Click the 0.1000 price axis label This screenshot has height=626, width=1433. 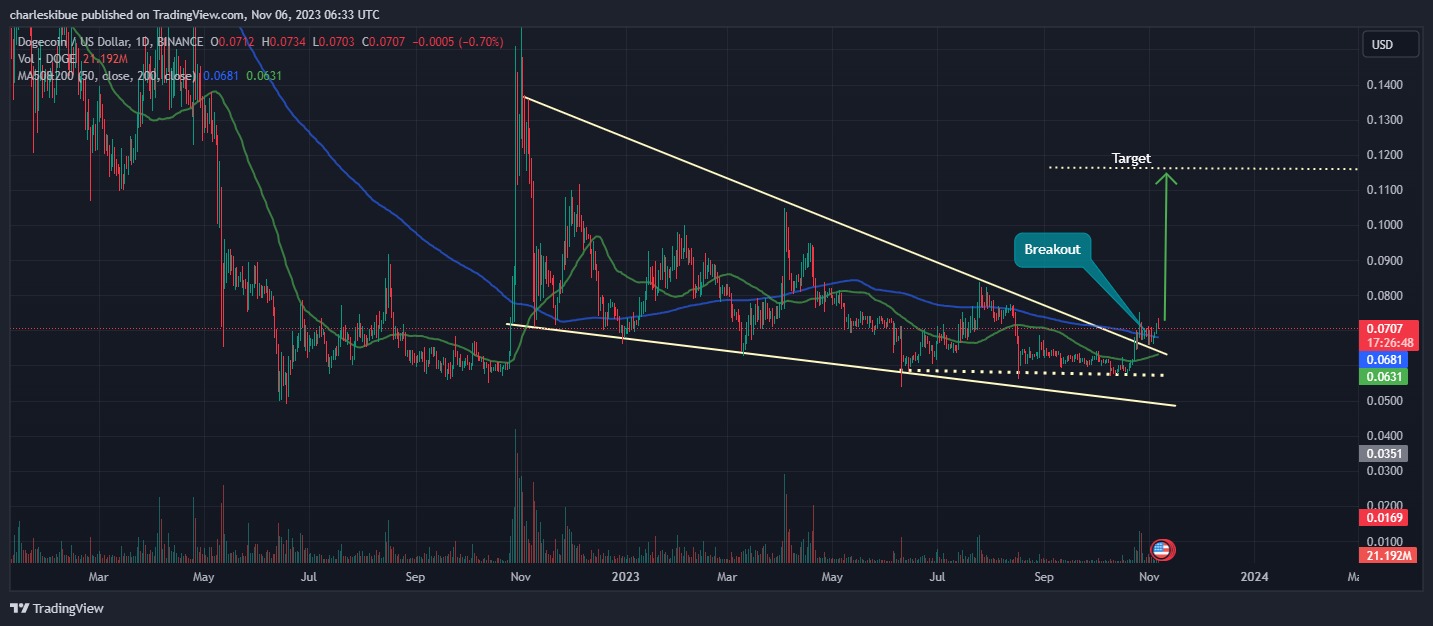[x=1384, y=225]
